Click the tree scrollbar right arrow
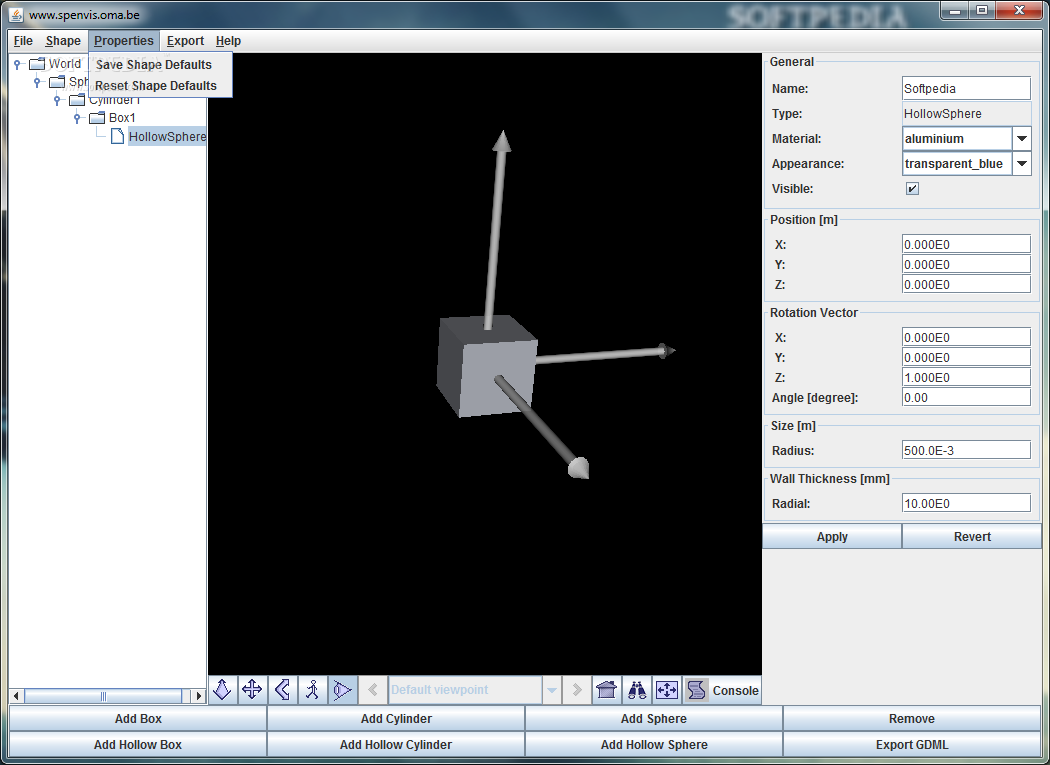The image size is (1050, 765). [198, 696]
